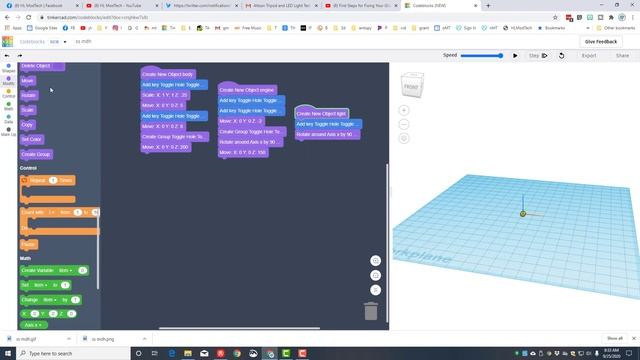Select the Rotate block in the palette
Image resolution: width=640 pixels, height=360 pixels.
click(x=29, y=96)
